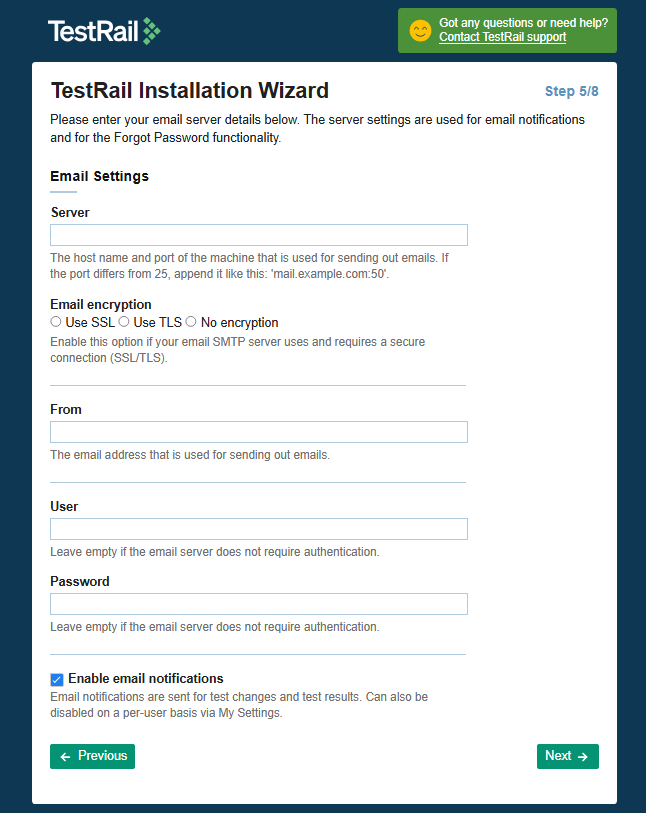This screenshot has width=646, height=813.
Task: Click the 'Got any questions or need help?' text
Action: click(523, 23)
